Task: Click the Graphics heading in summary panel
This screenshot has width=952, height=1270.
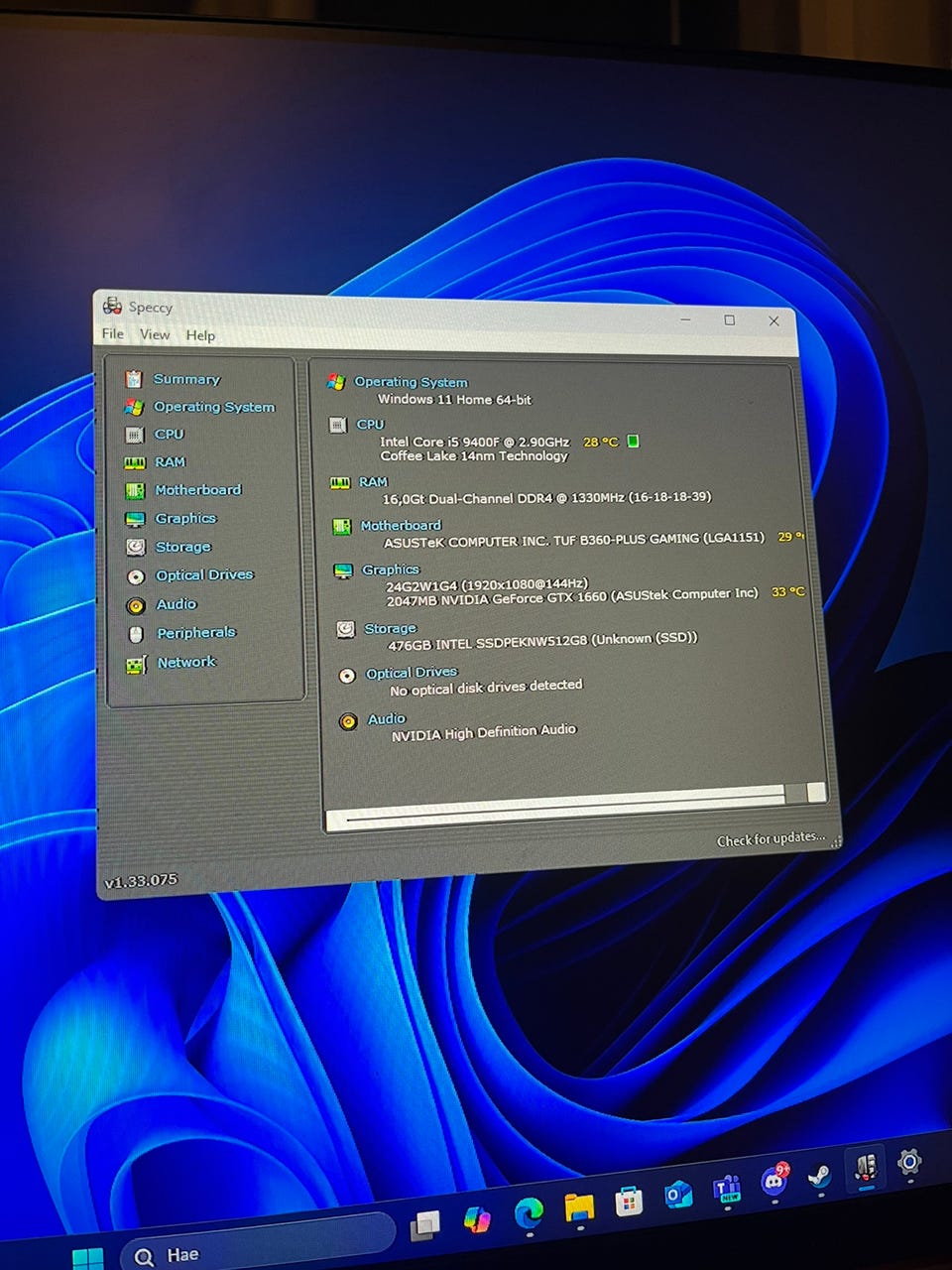Action: pos(391,570)
